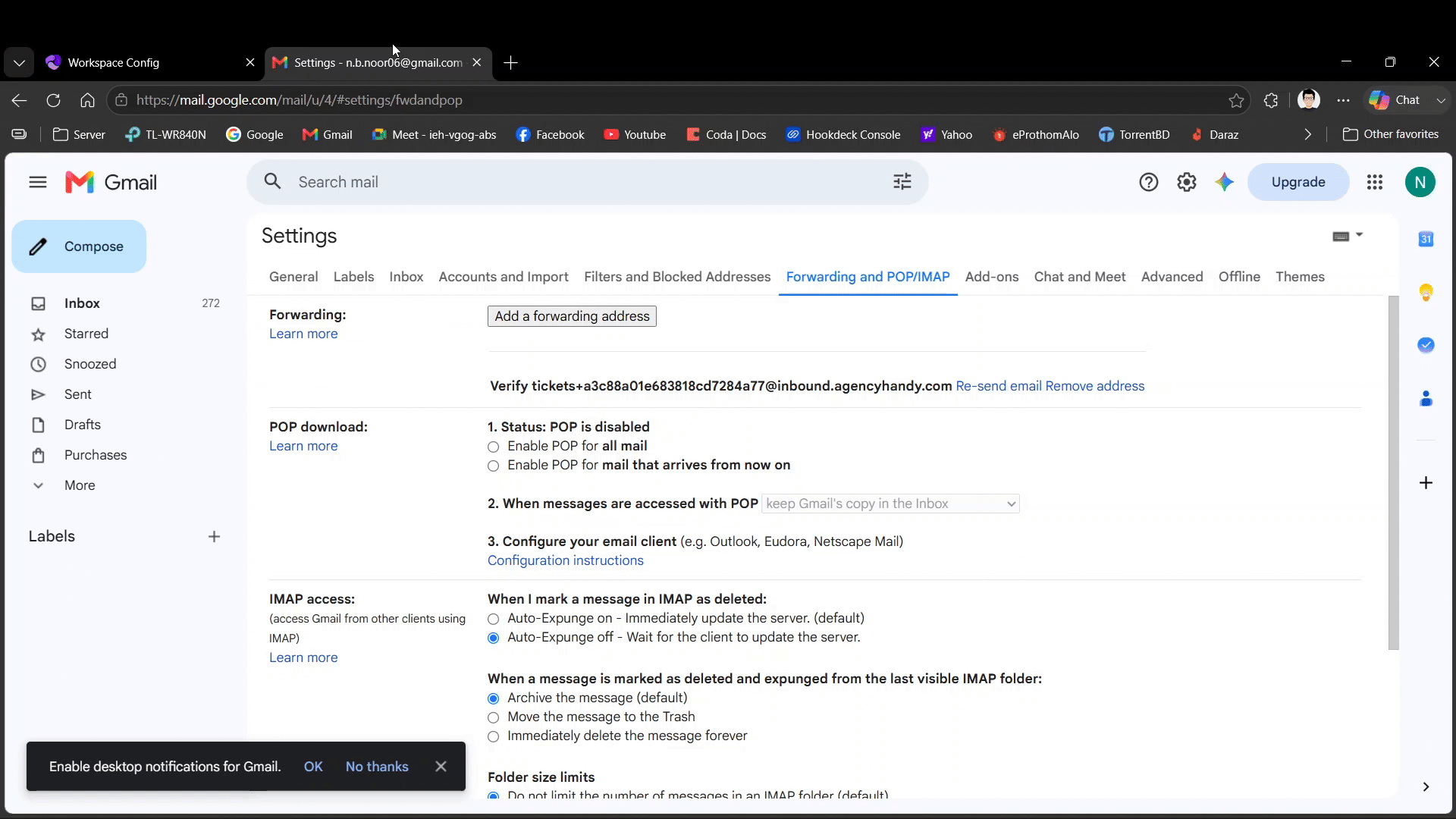The image size is (1456, 819).
Task: Click the Upgrade button
Action: coord(1298,182)
